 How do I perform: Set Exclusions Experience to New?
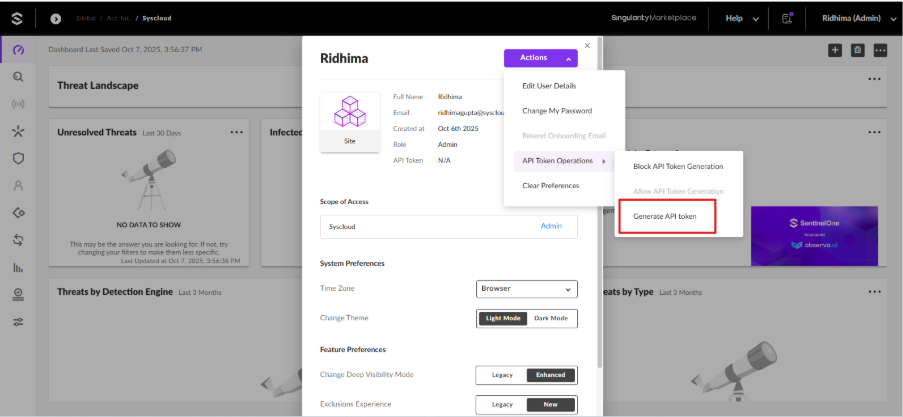pyautogui.click(x=551, y=404)
